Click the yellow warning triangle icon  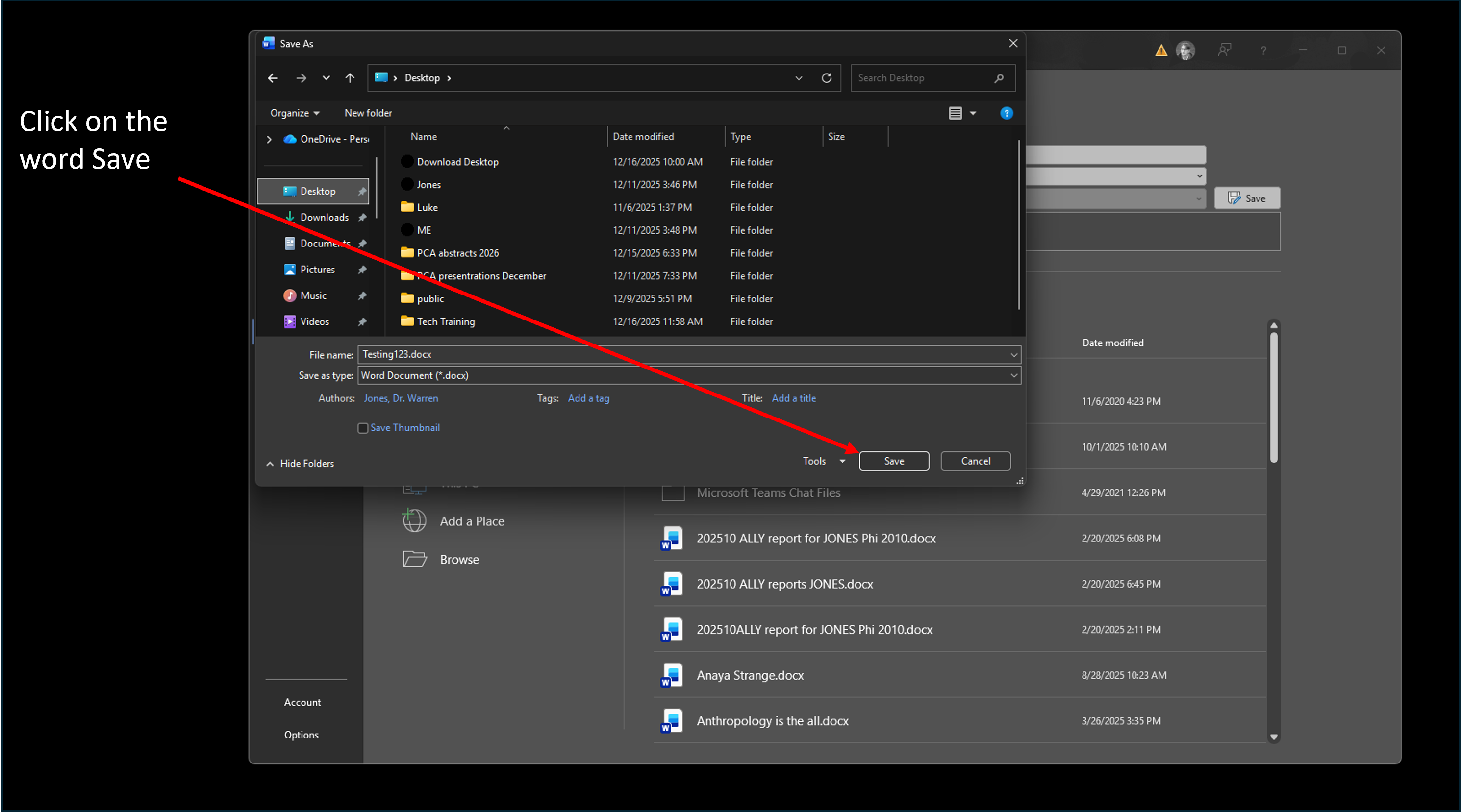1161,50
